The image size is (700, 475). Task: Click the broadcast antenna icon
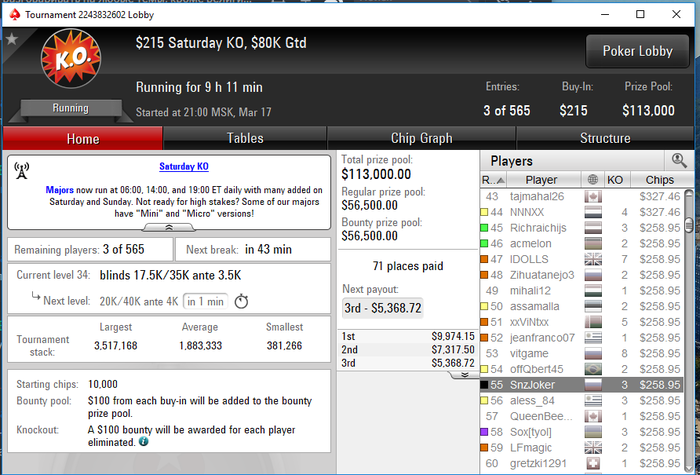coord(21,171)
